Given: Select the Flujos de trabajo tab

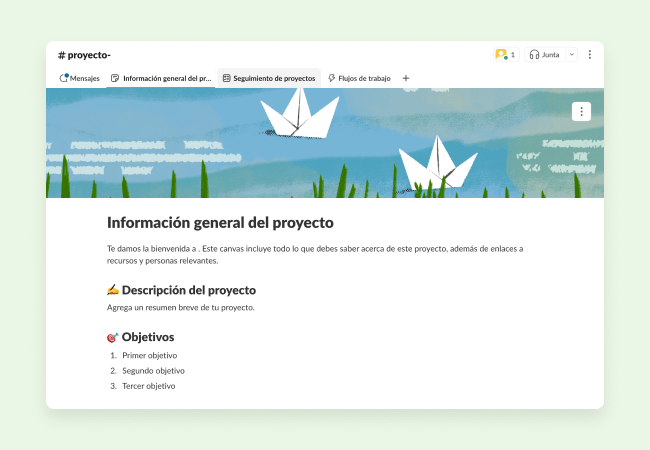Looking at the screenshot, I should (x=359, y=78).
